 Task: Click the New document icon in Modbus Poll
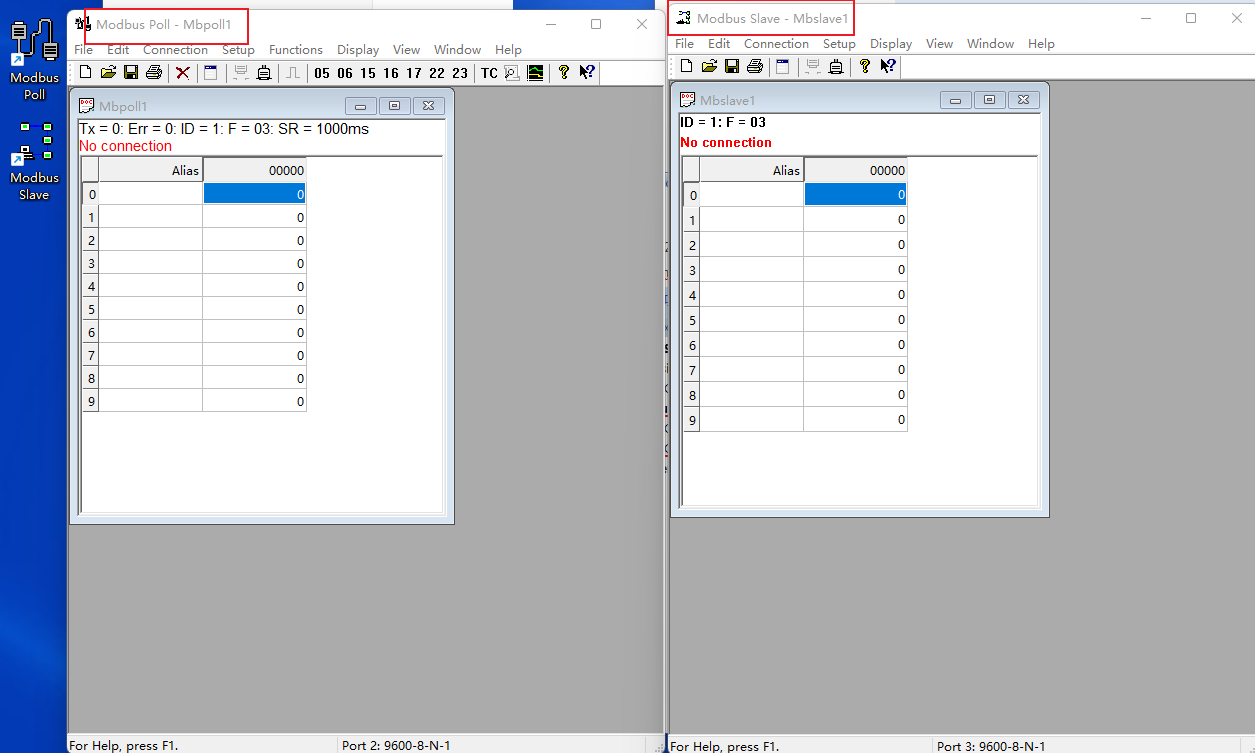click(85, 72)
